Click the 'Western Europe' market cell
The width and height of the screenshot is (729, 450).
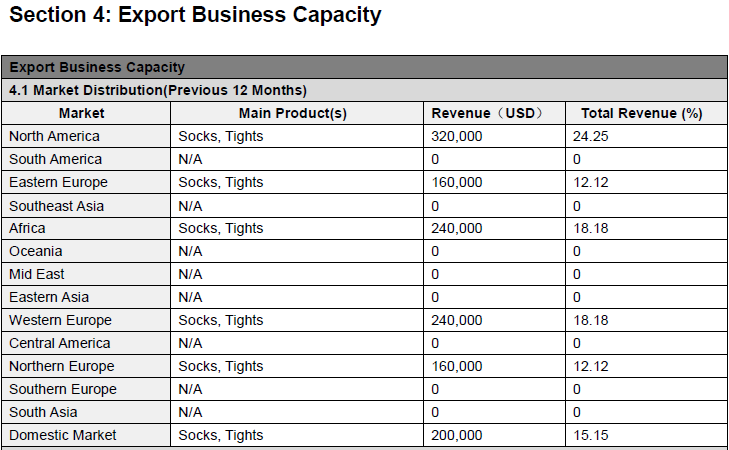[x=60, y=320]
